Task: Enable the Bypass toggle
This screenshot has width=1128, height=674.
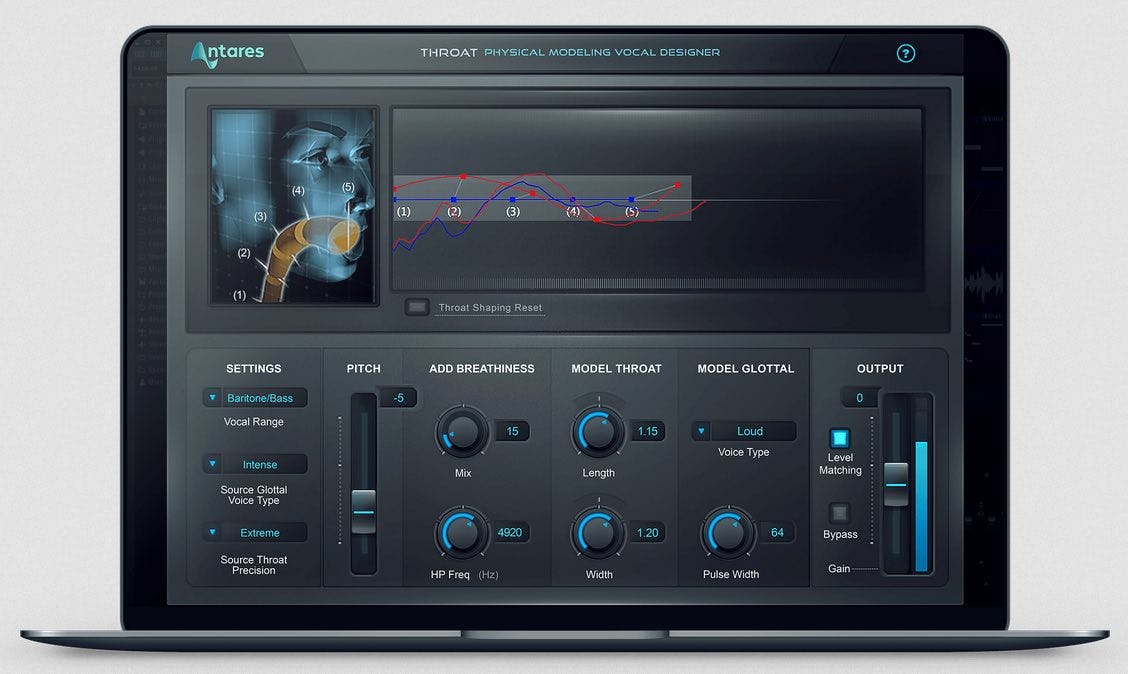Action: pos(839,513)
